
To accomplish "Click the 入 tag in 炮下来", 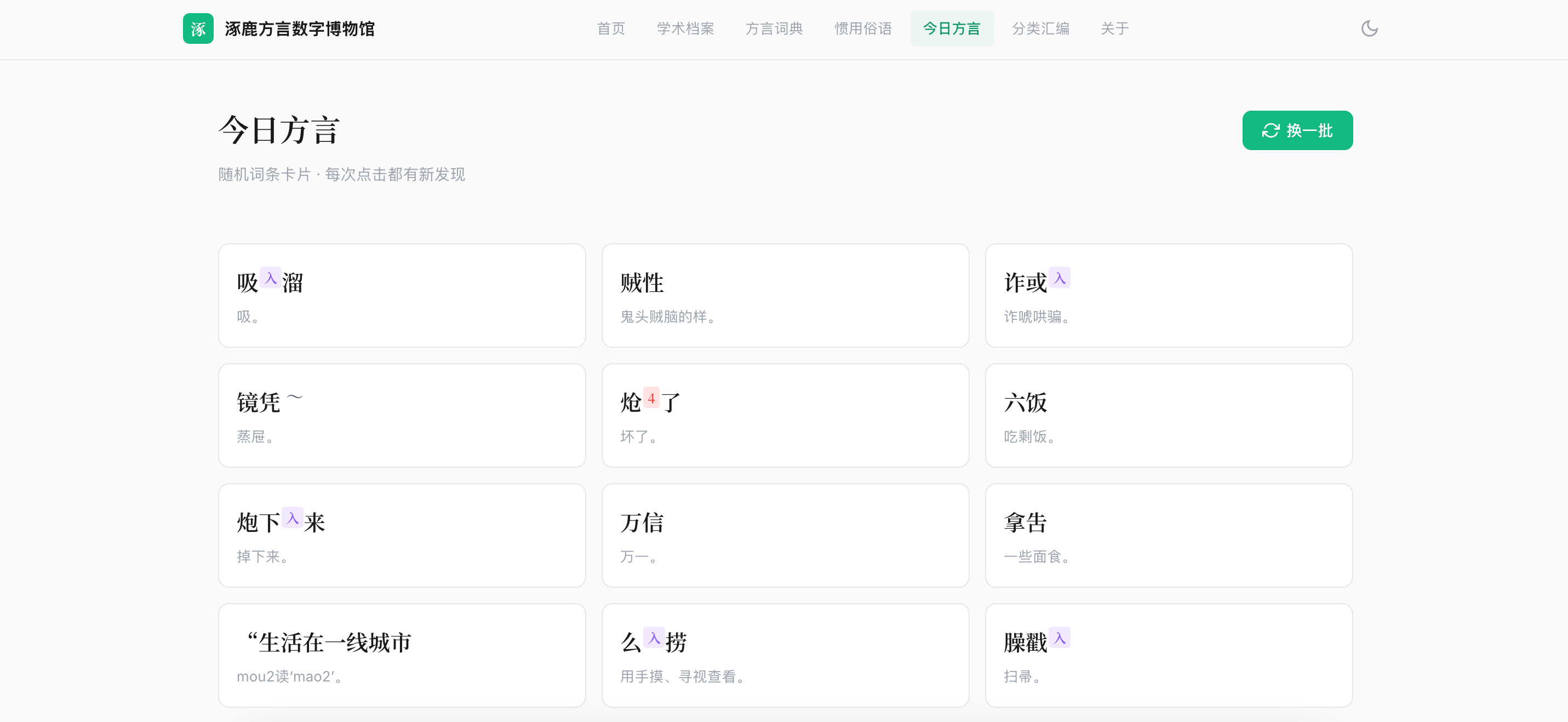I will point(293,518).
